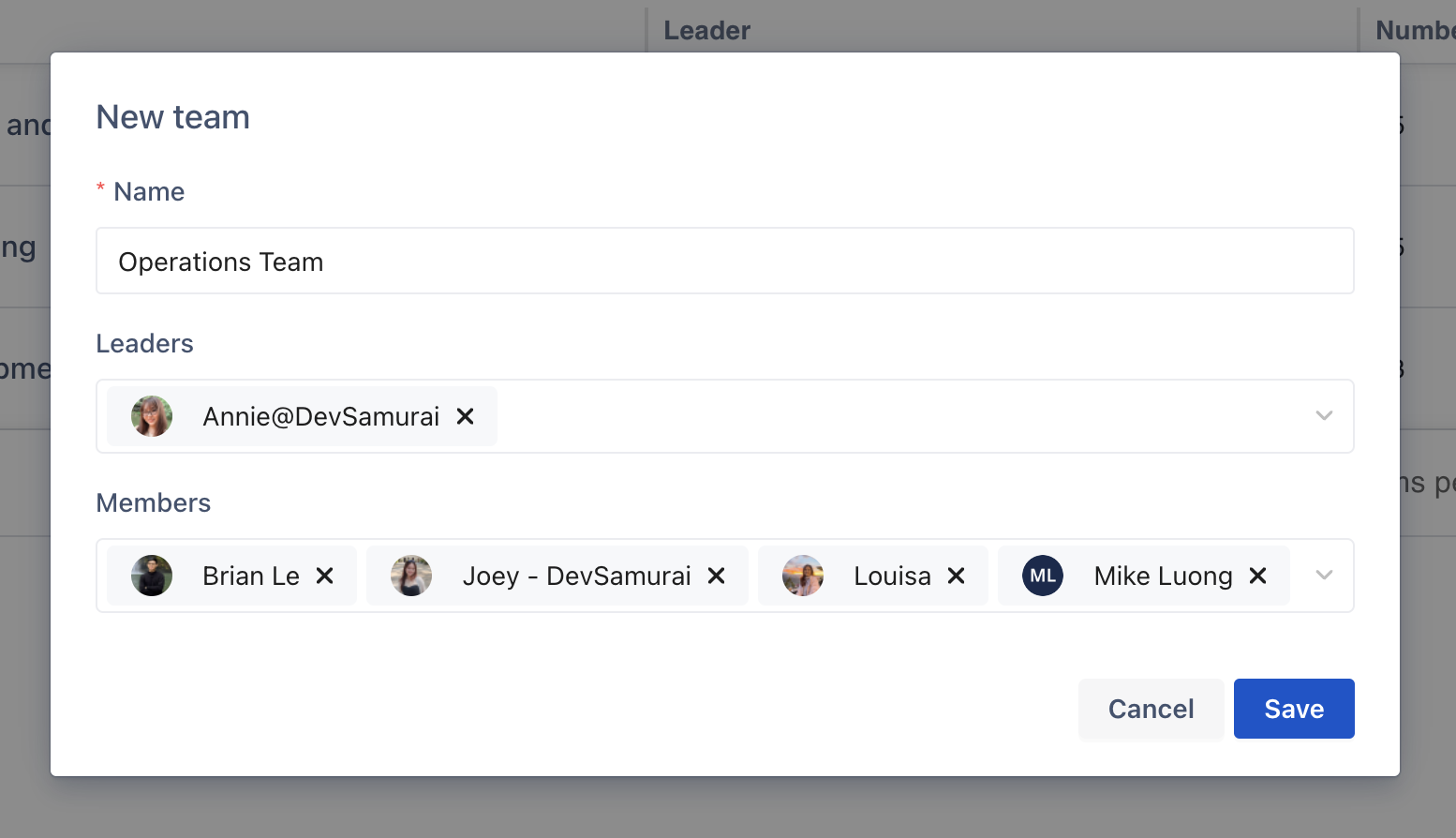Click Louisa's avatar photo
Screen dimensions: 1456x838
(803, 576)
